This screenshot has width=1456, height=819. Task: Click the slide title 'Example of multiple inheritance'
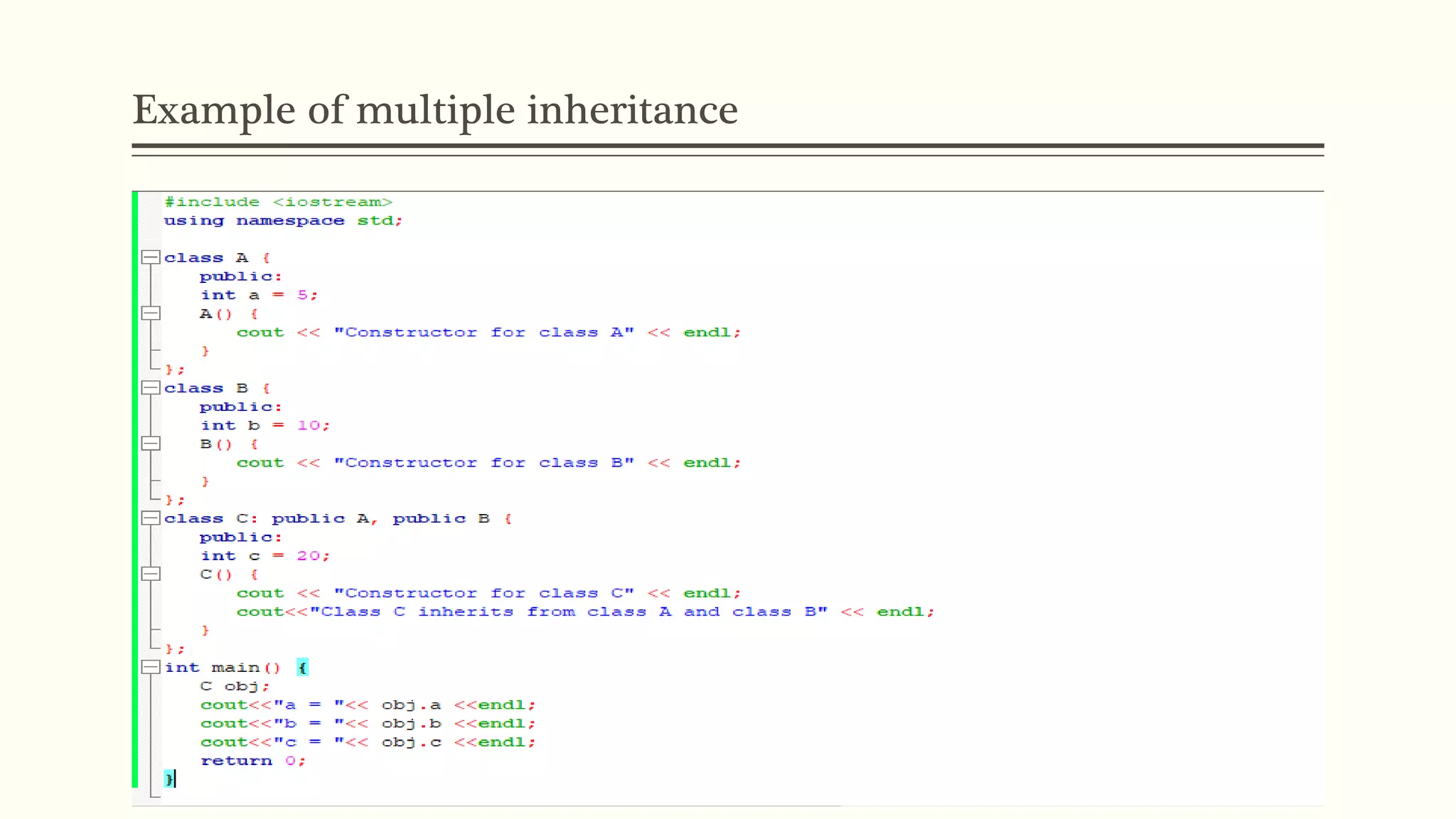click(x=435, y=110)
